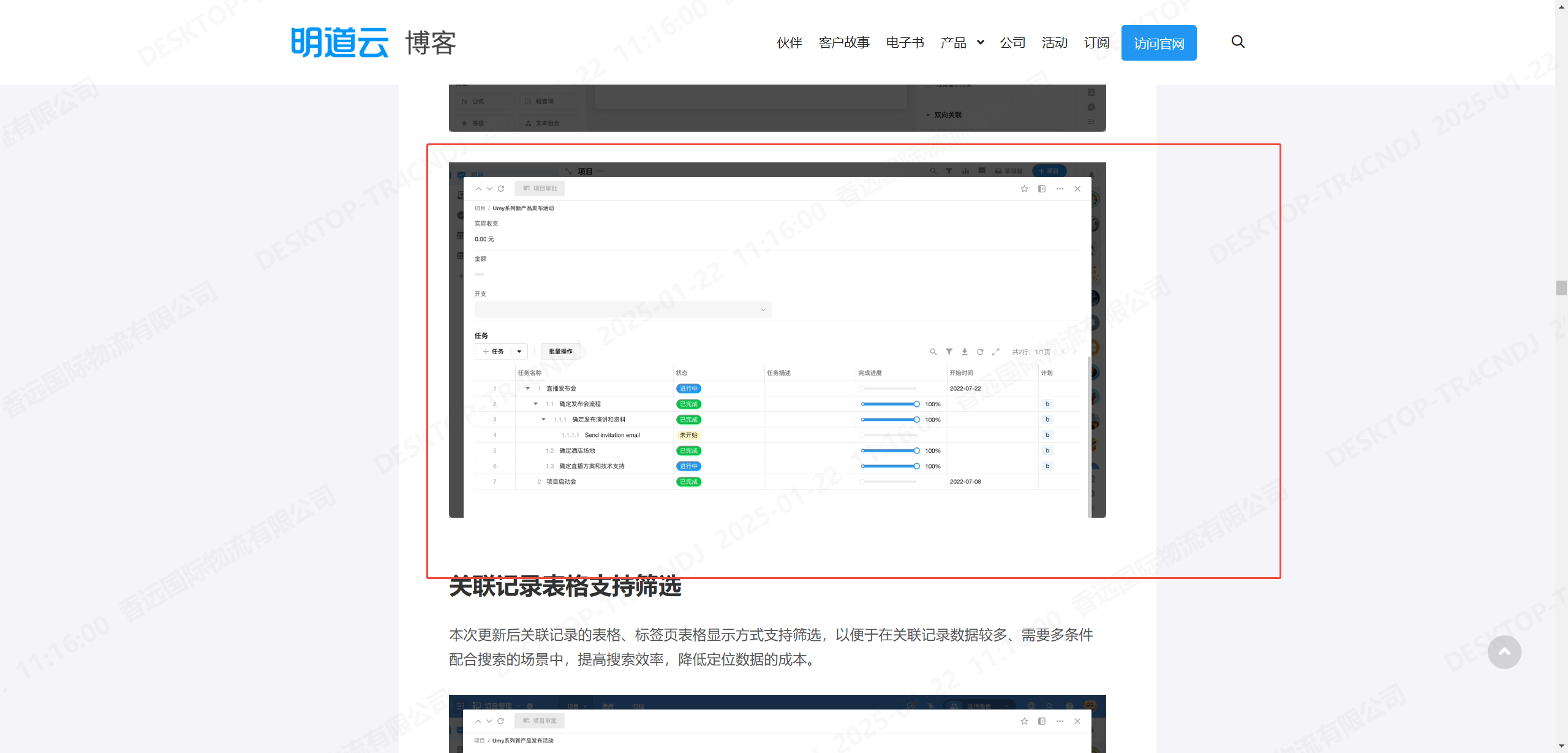The height and width of the screenshot is (753, 1568).
Task: Click the download icon above task table
Action: (965, 352)
